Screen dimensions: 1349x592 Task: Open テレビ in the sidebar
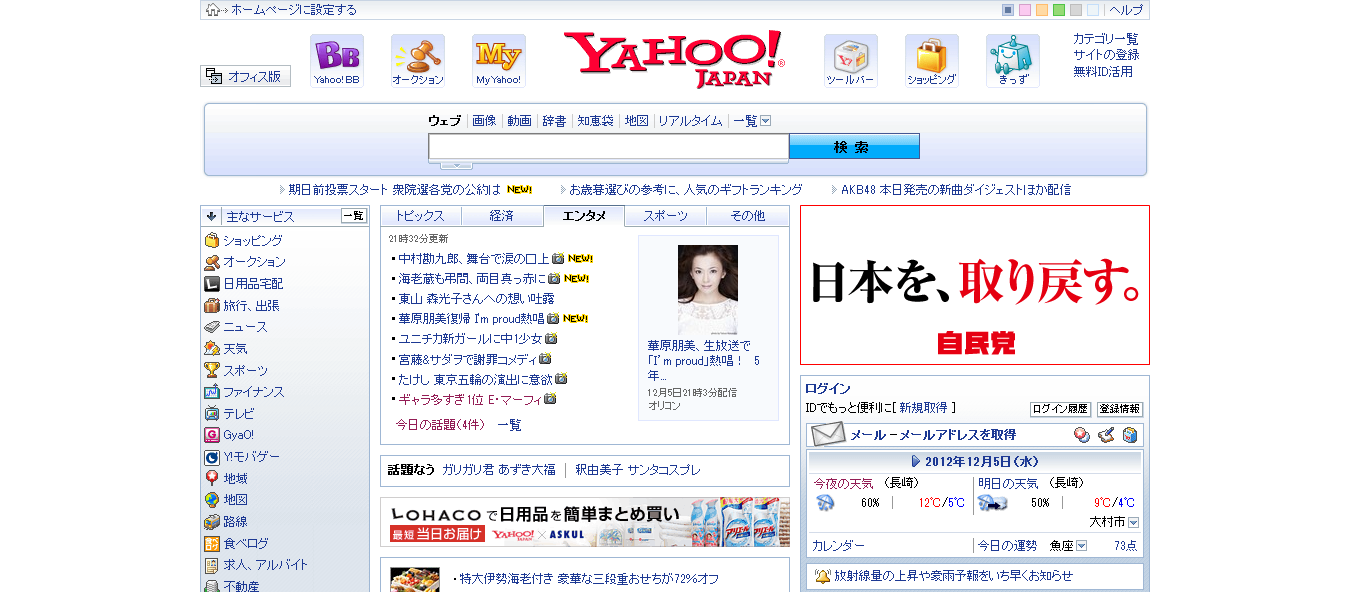tap(238, 414)
